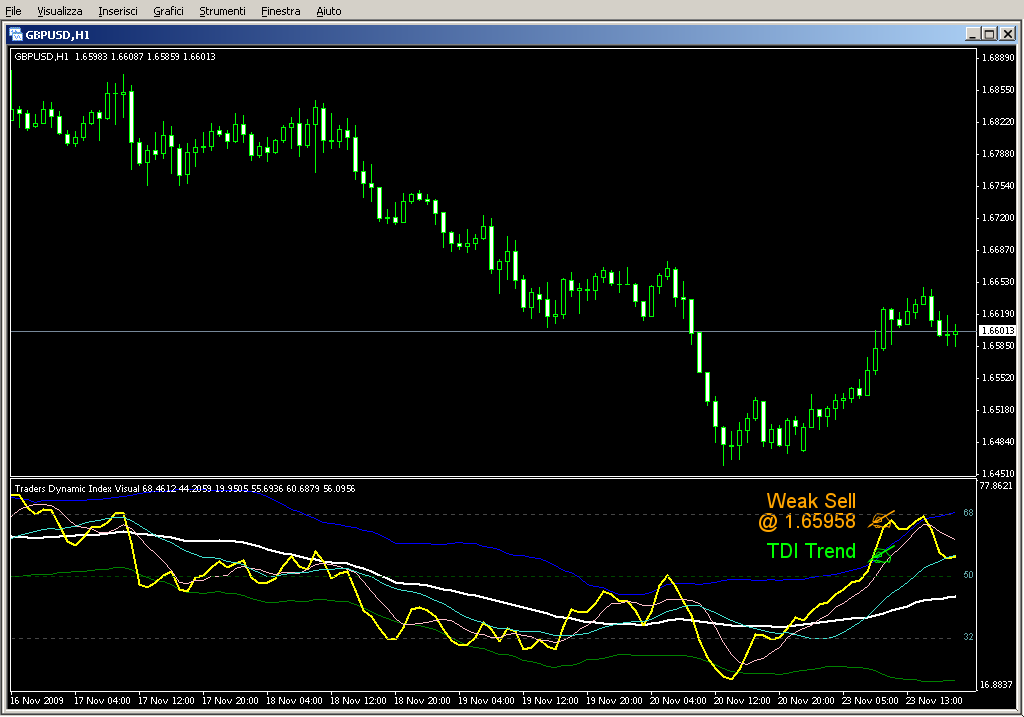Click the 1.68220 price scale label
The image size is (1024, 717).
998,121
